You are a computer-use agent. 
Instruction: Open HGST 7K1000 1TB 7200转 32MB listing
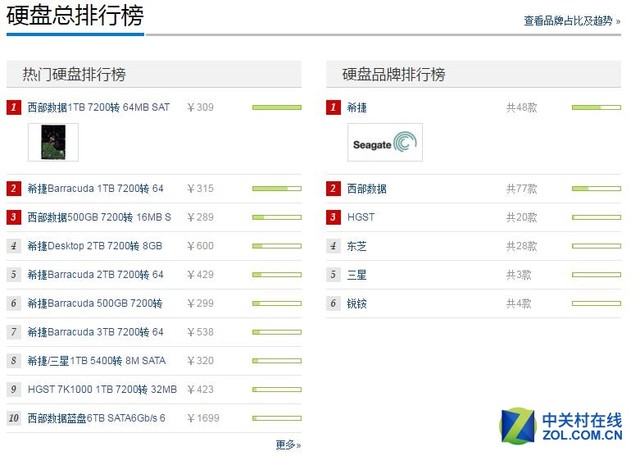point(102,389)
